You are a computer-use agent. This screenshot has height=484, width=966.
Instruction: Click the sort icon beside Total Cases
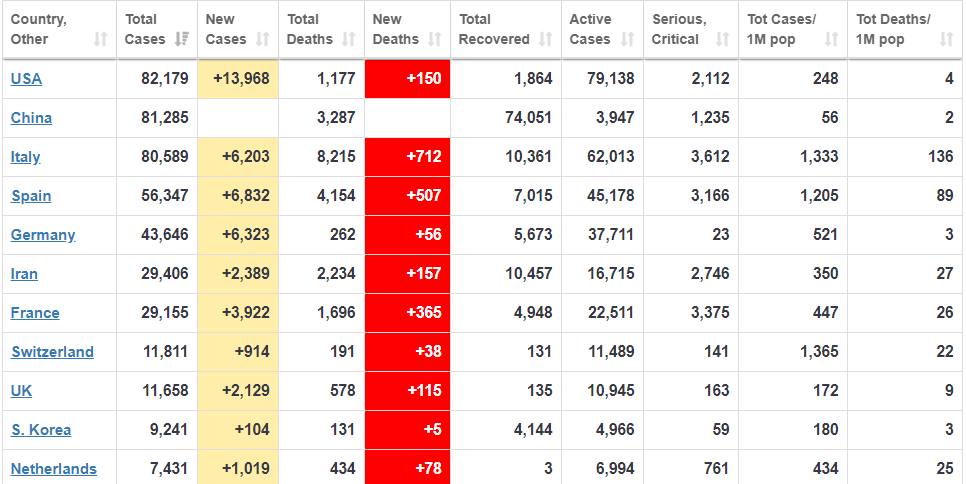(x=181, y=40)
